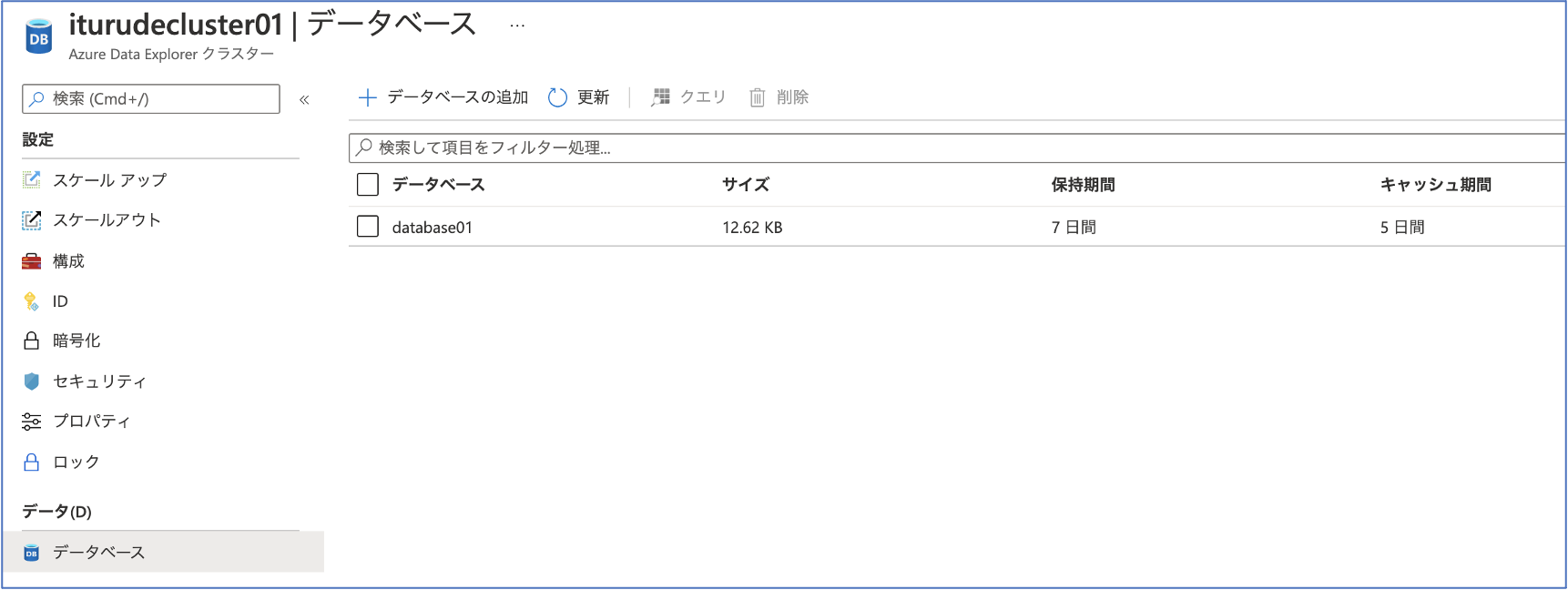1568x590 pixels.
Task: Open the ID menu item
Action: [60, 301]
